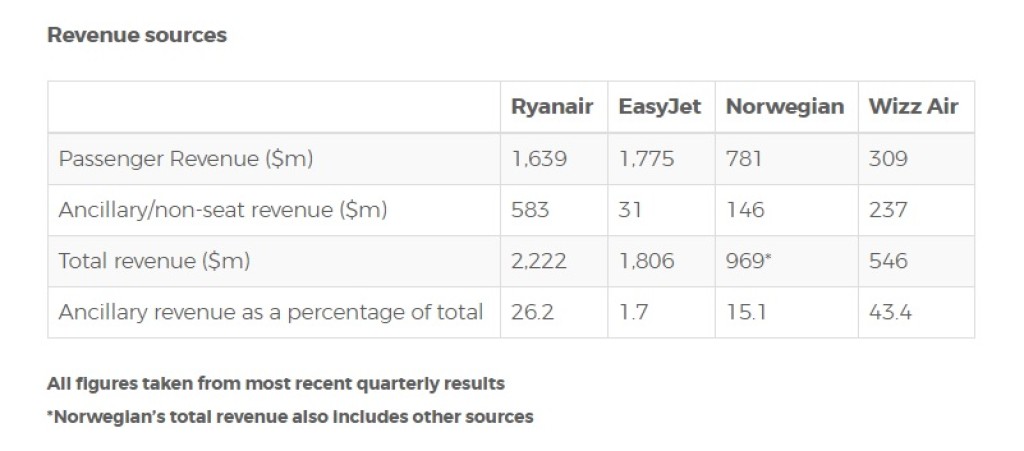Select the Total revenue ($m) row label
The image size is (1024, 451).
pyautogui.click(x=154, y=261)
